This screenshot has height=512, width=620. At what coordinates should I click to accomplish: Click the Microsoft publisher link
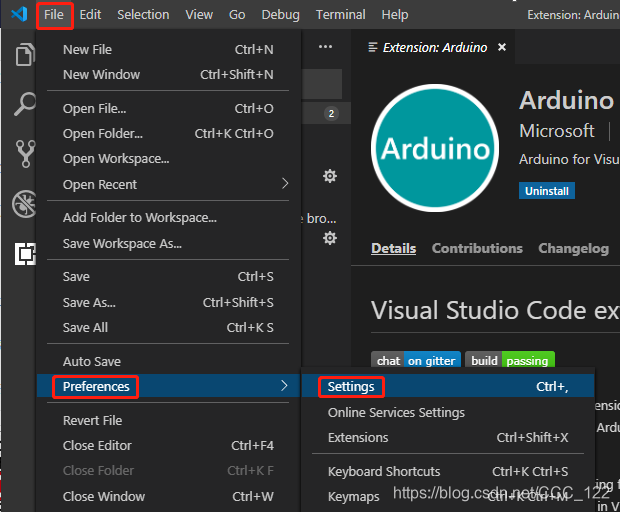(556, 131)
